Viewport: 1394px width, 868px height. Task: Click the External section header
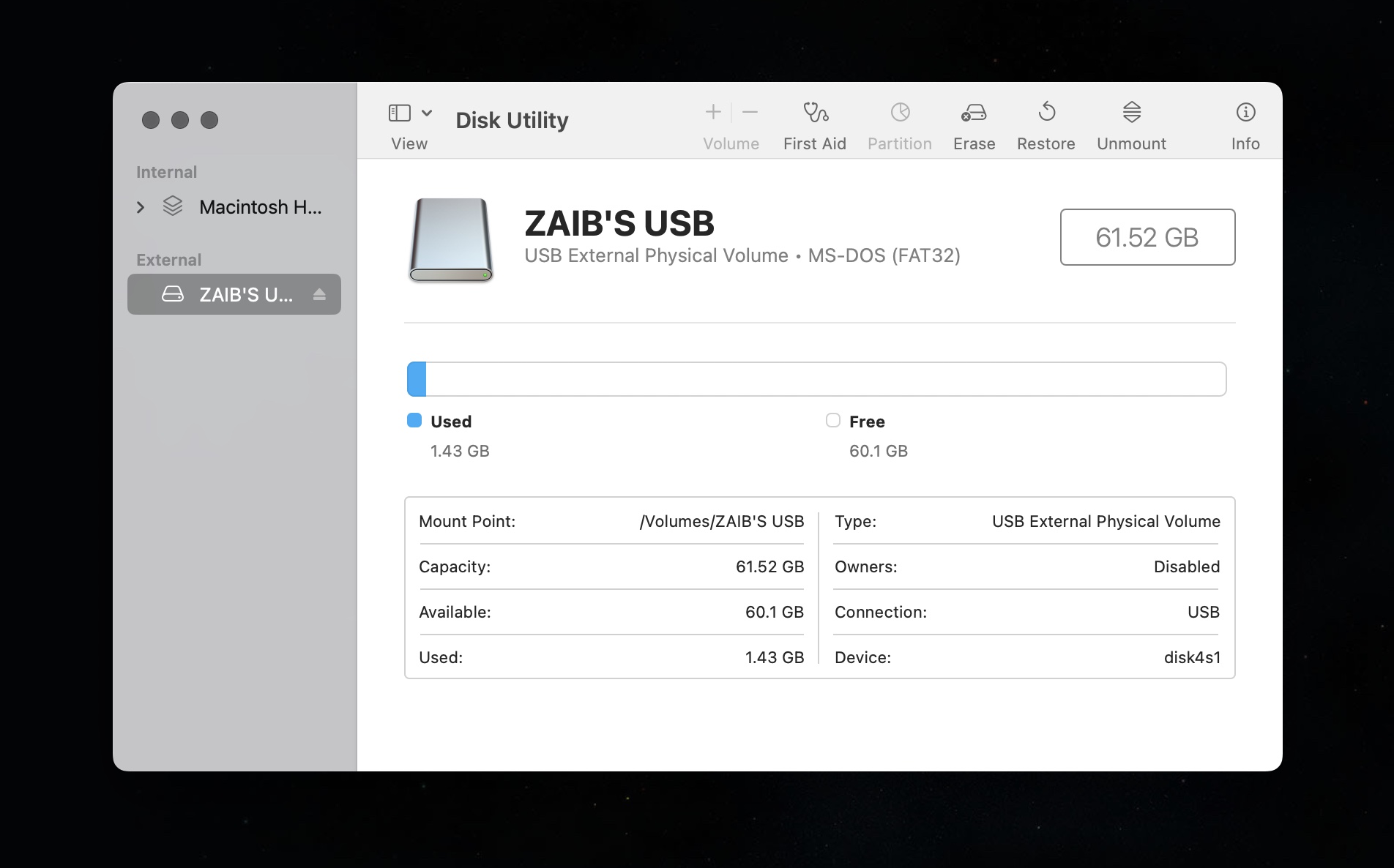point(169,260)
